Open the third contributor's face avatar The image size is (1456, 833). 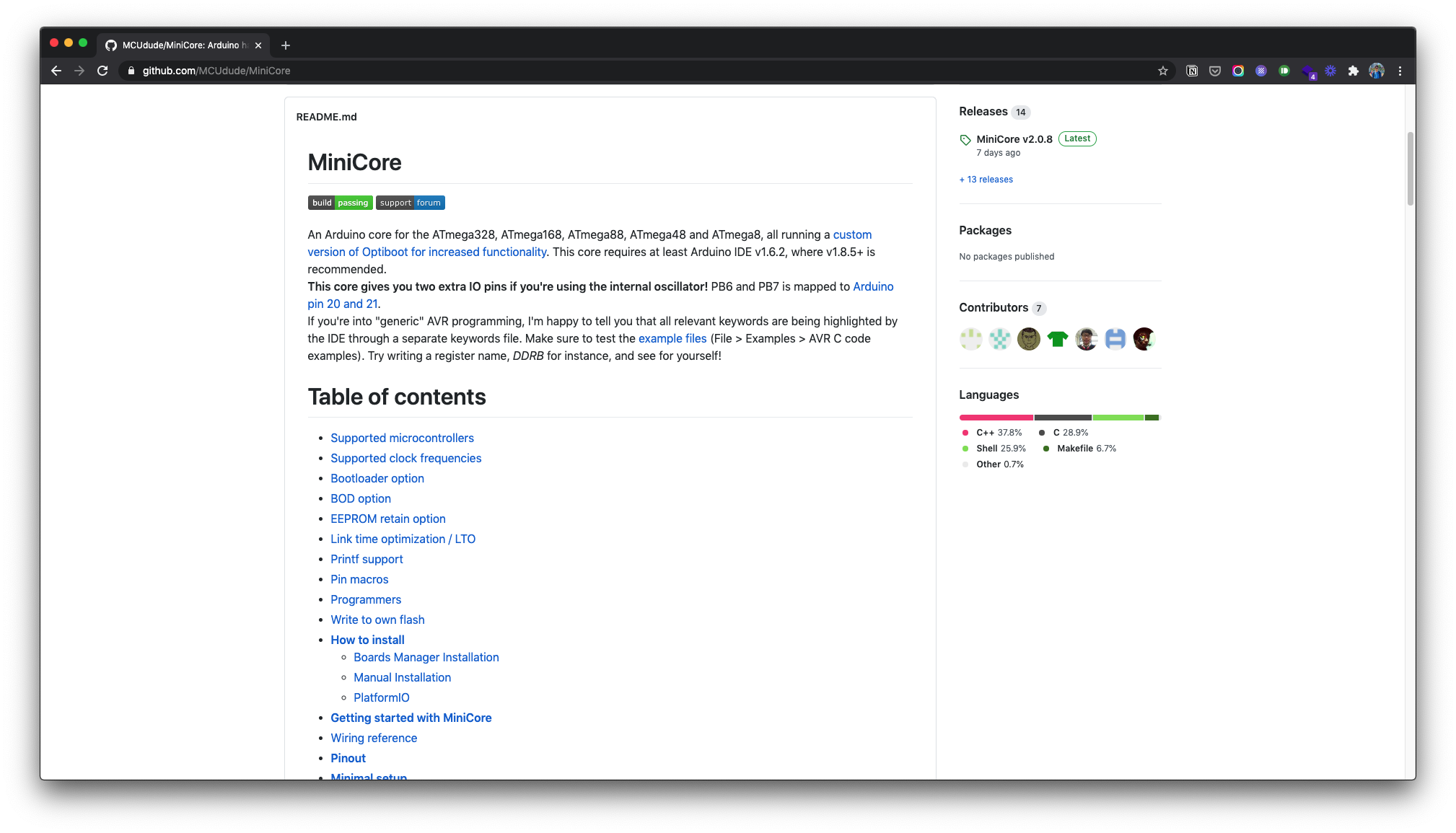(1029, 339)
